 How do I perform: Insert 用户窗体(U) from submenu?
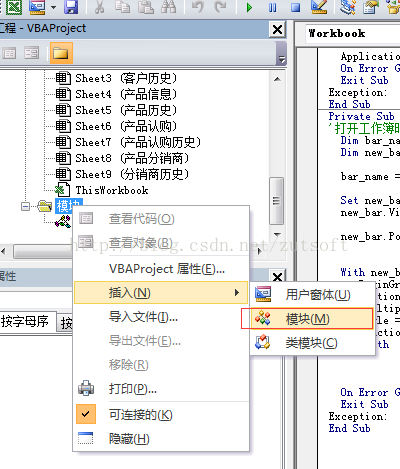click(313, 295)
